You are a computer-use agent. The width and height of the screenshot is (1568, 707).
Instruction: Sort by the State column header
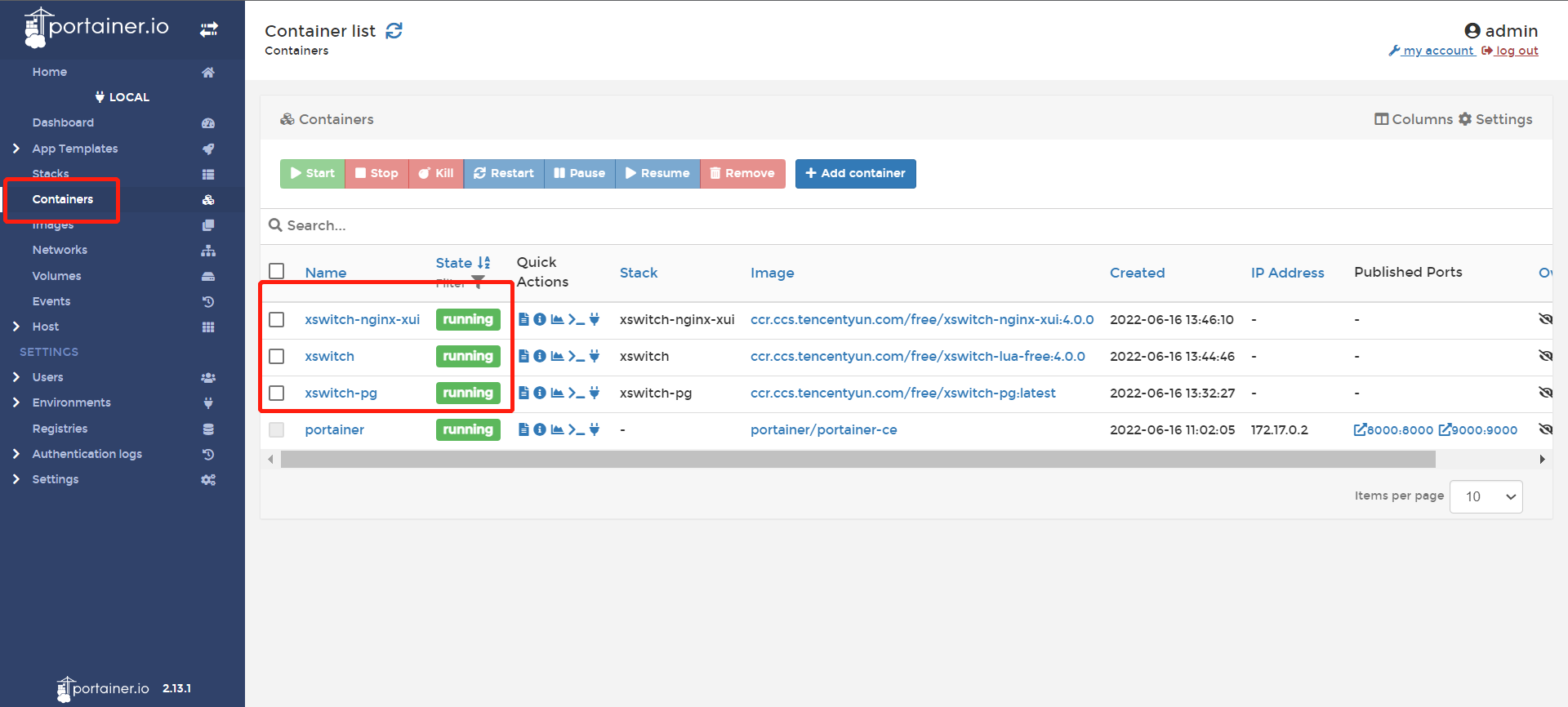coord(462,263)
